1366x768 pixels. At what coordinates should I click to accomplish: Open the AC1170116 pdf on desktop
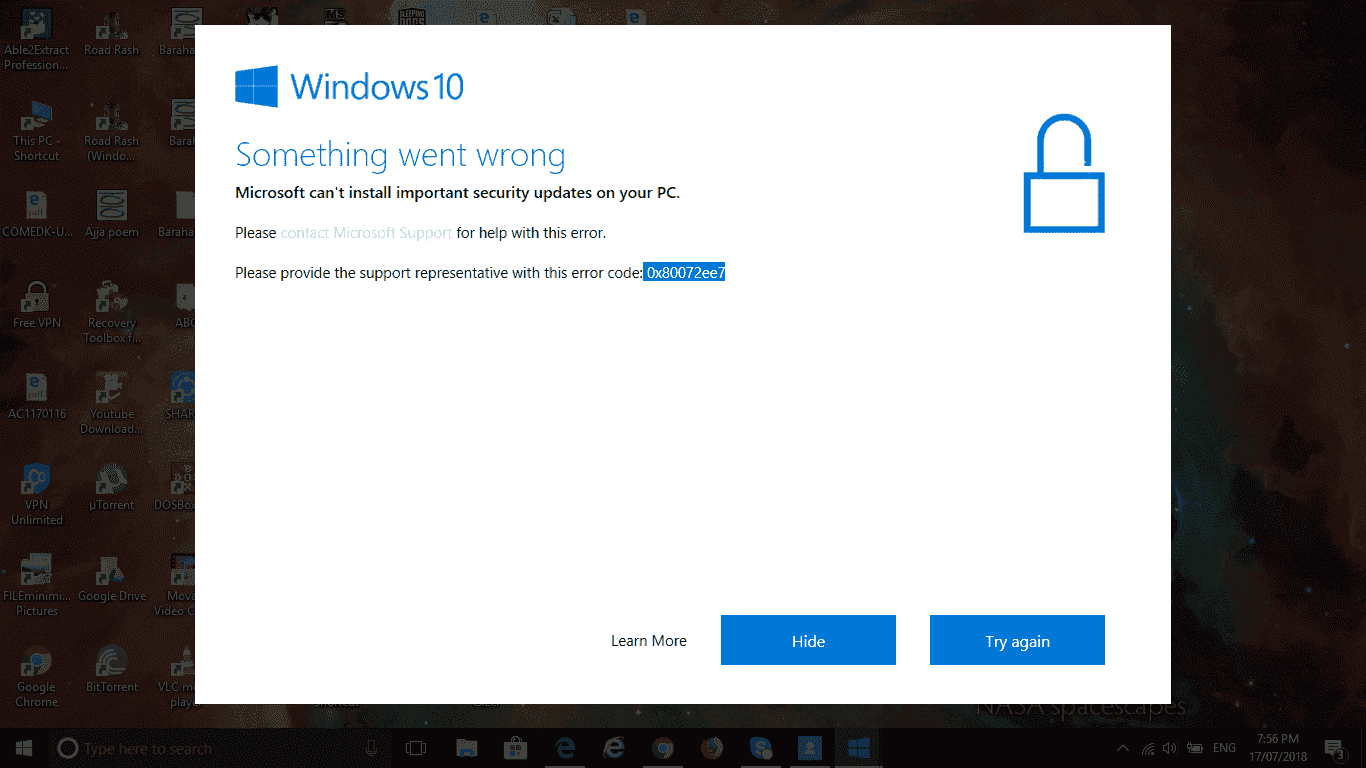point(37,396)
